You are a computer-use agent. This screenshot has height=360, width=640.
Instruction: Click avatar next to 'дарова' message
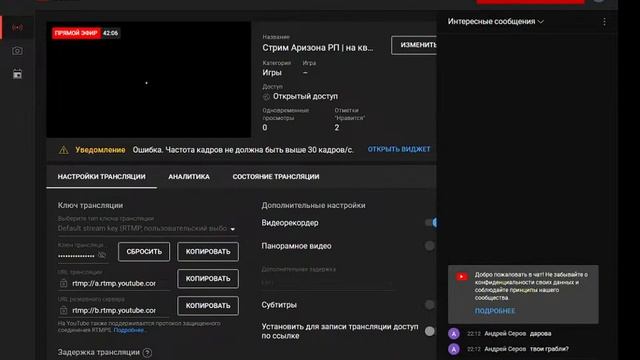tap(454, 334)
